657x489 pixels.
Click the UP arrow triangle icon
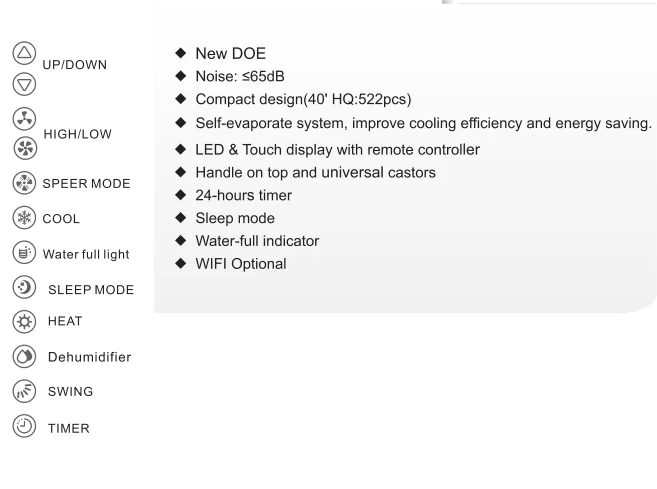(x=24, y=53)
